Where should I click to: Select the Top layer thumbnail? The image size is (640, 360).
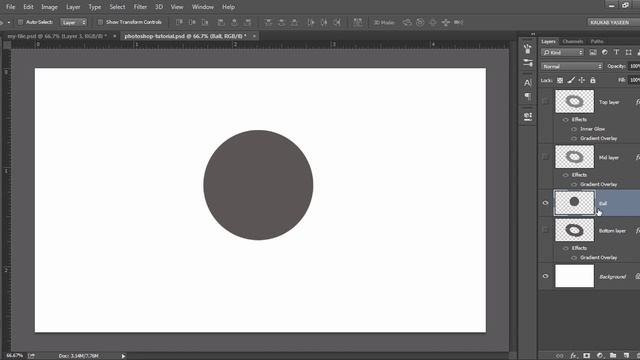tap(574, 101)
